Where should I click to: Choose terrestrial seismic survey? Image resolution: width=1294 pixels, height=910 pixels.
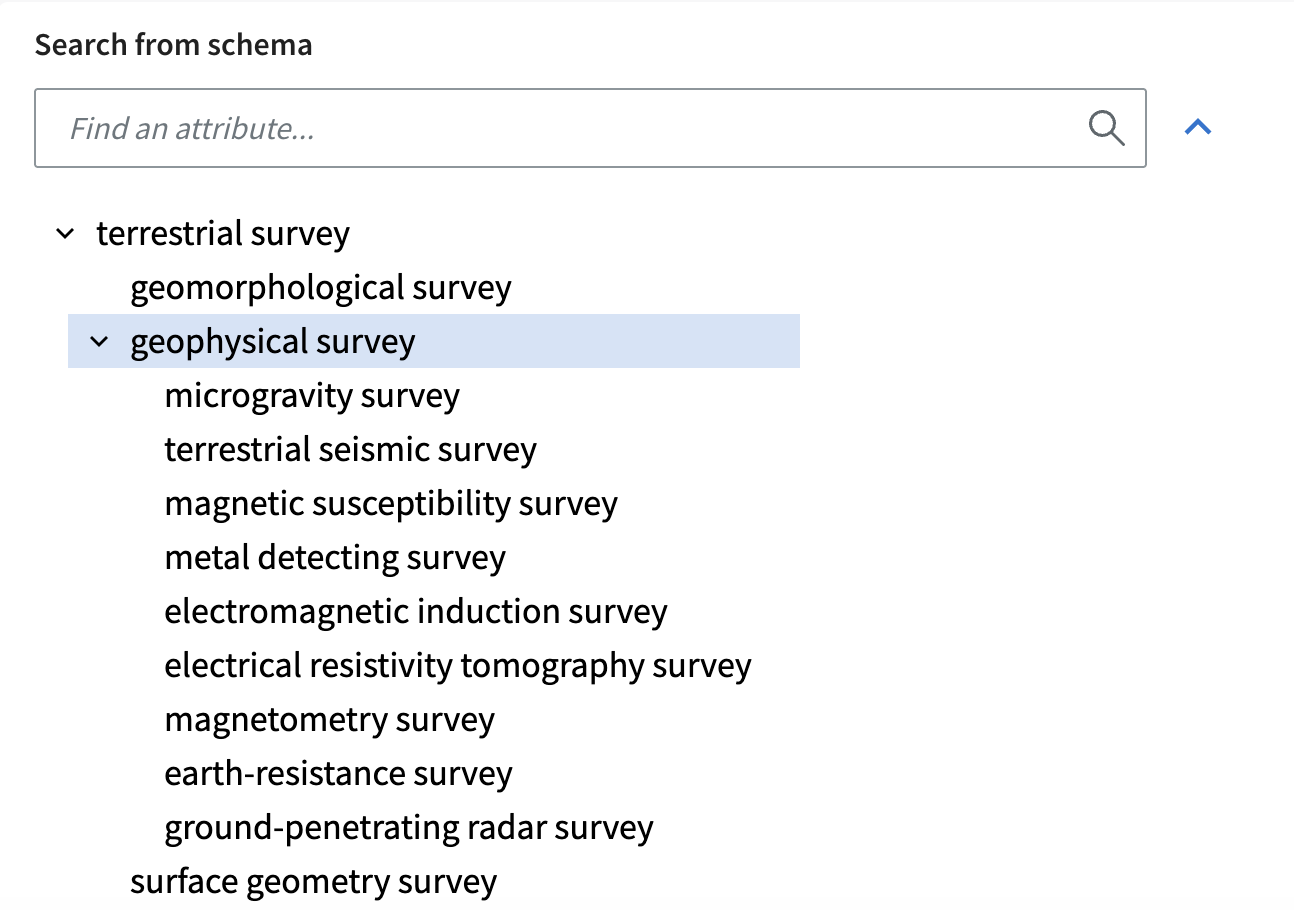coord(351,450)
